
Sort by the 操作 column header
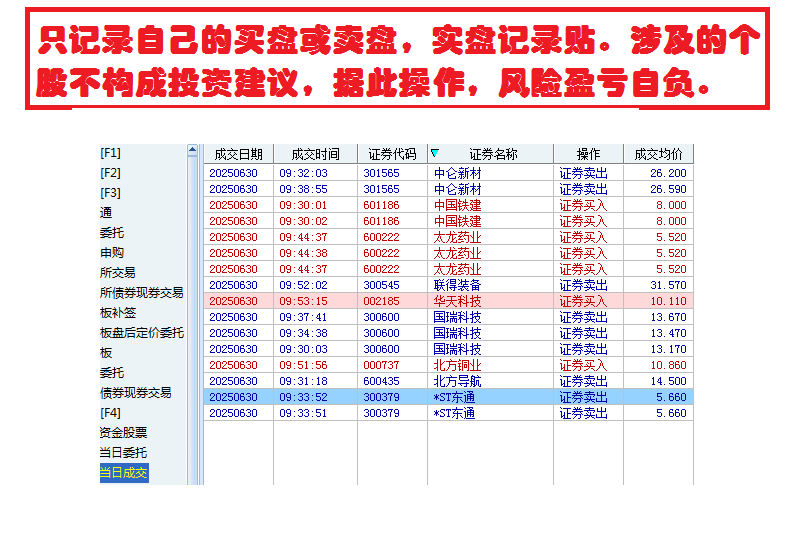click(x=588, y=154)
